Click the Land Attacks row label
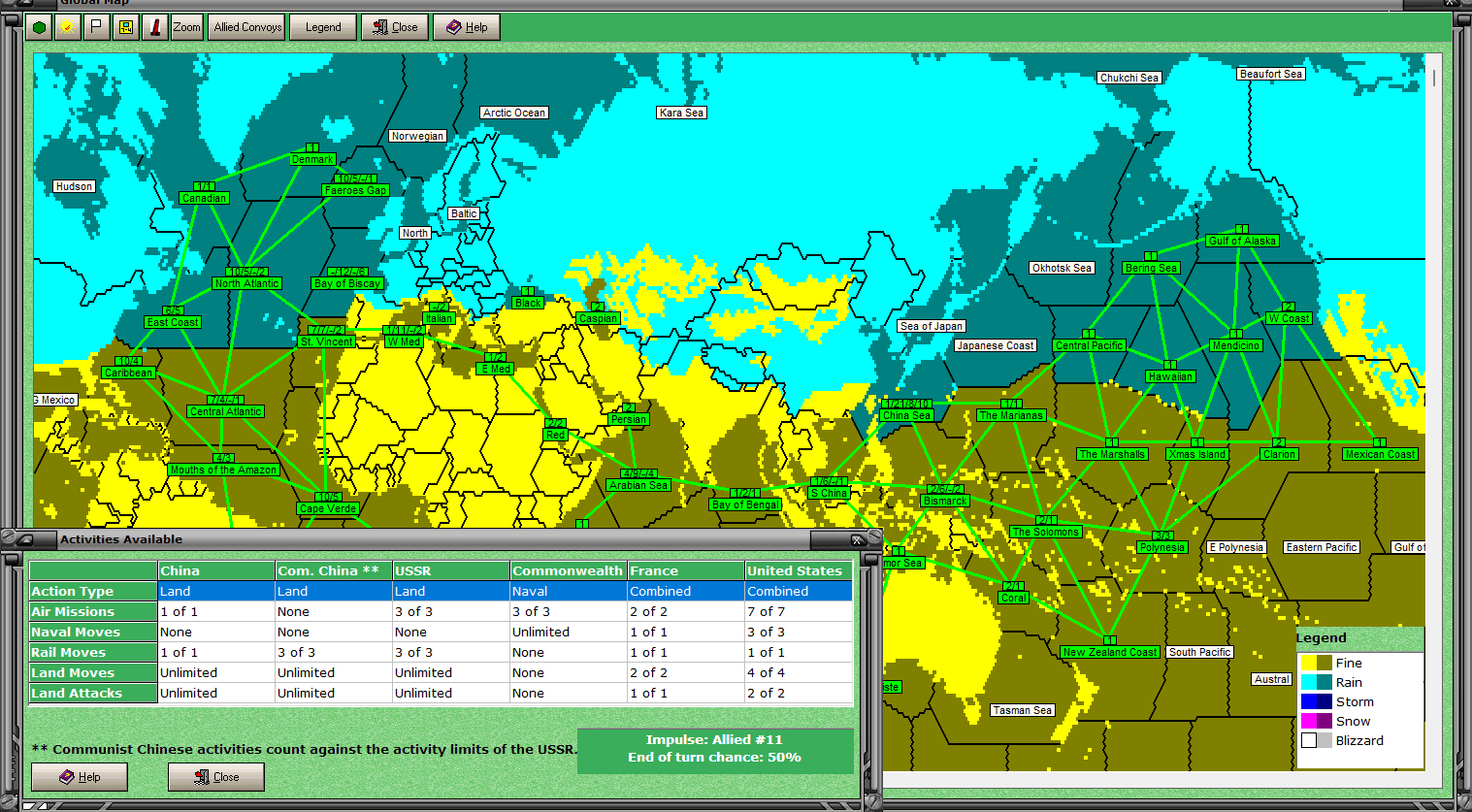The image size is (1472, 812). (x=93, y=693)
